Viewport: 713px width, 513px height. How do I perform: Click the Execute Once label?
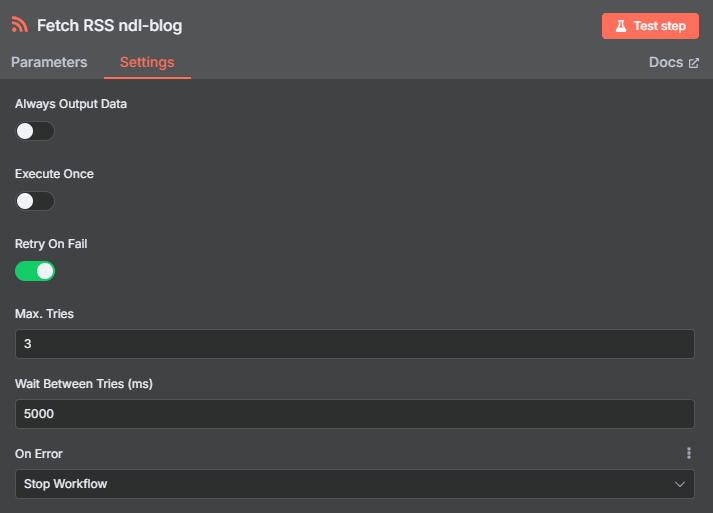click(54, 174)
